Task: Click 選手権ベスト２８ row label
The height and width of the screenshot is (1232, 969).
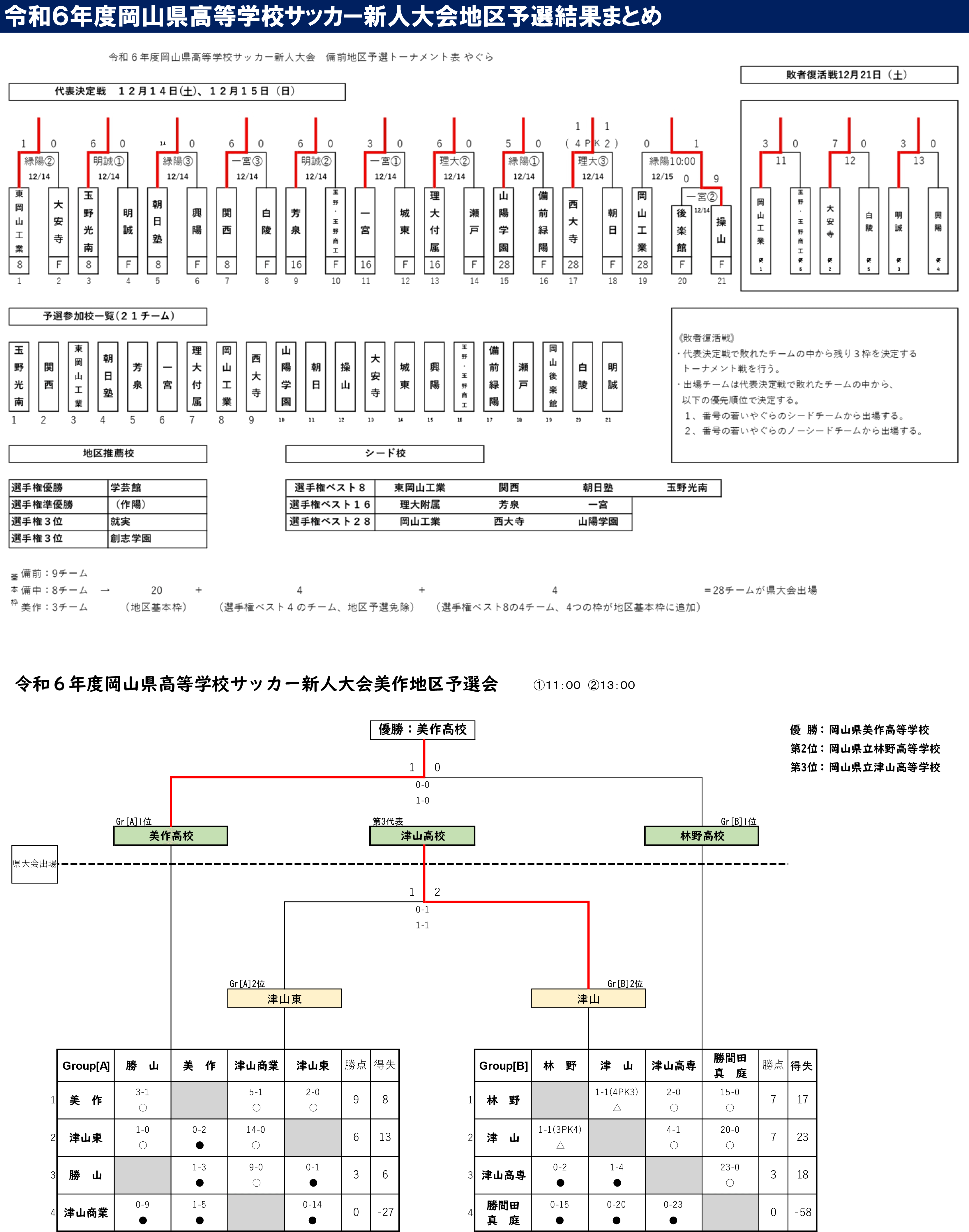Action: point(330,522)
